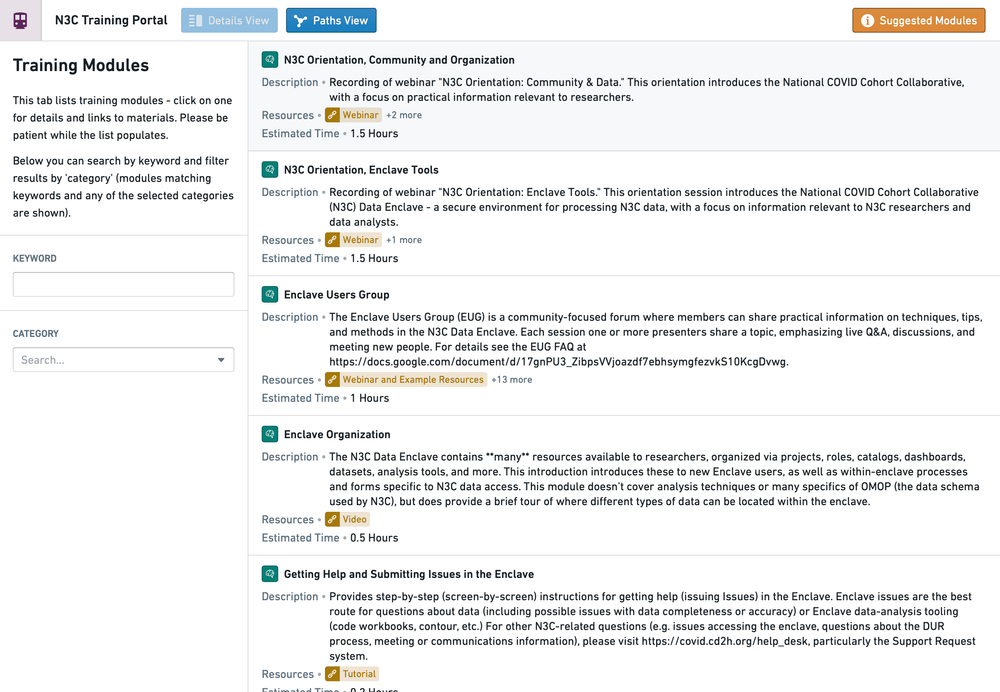Switch to Paths View
The image size is (1000, 692).
pyautogui.click(x=331, y=21)
